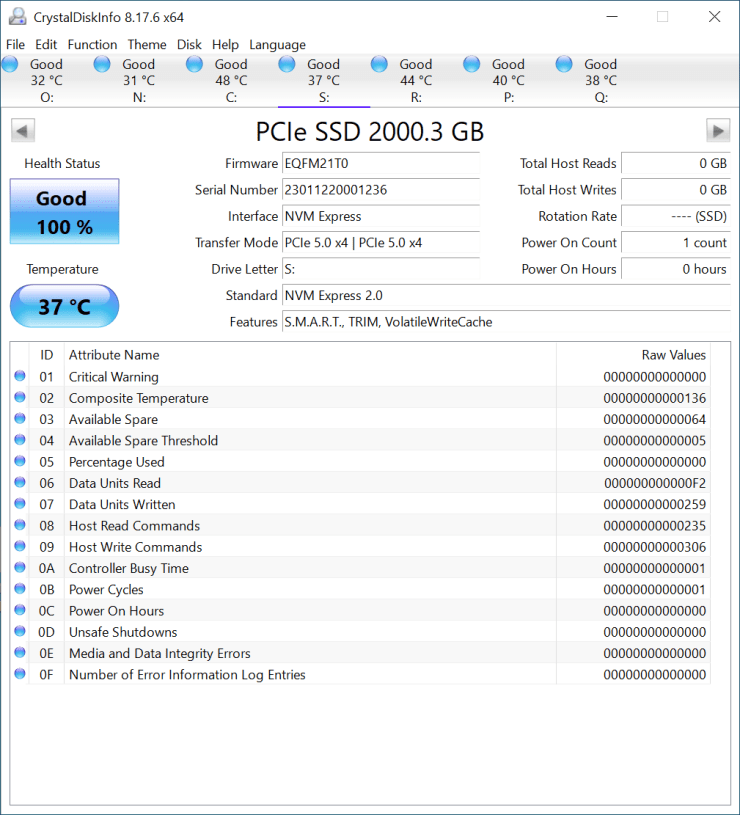The width and height of the screenshot is (740, 815).
Task: Click status orb of Data Units Written row
Action: pos(20,504)
